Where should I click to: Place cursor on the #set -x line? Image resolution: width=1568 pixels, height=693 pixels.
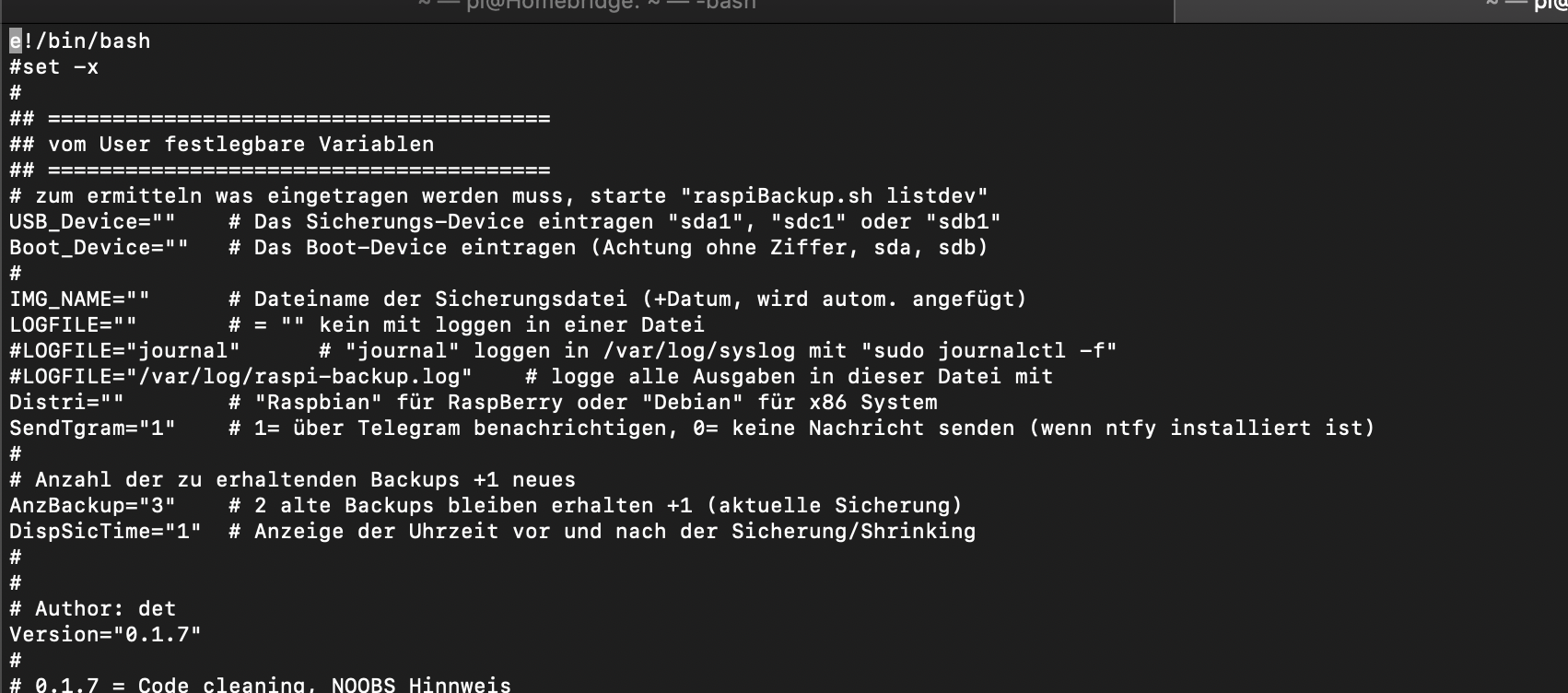pyautogui.click(x=53, y=67)
